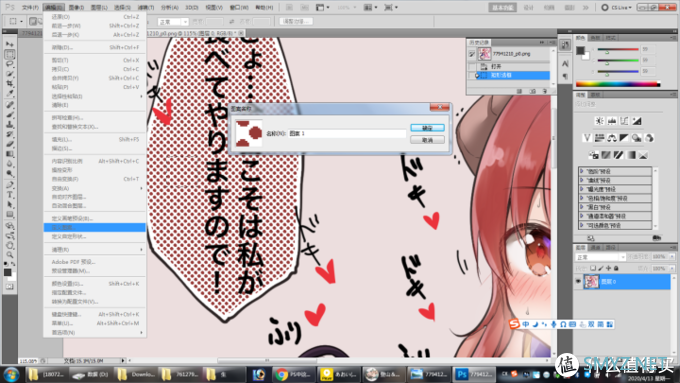Screen dimensions: 680x383
Task: Toggle Quick Mask mode
Action: click(10, 287)
